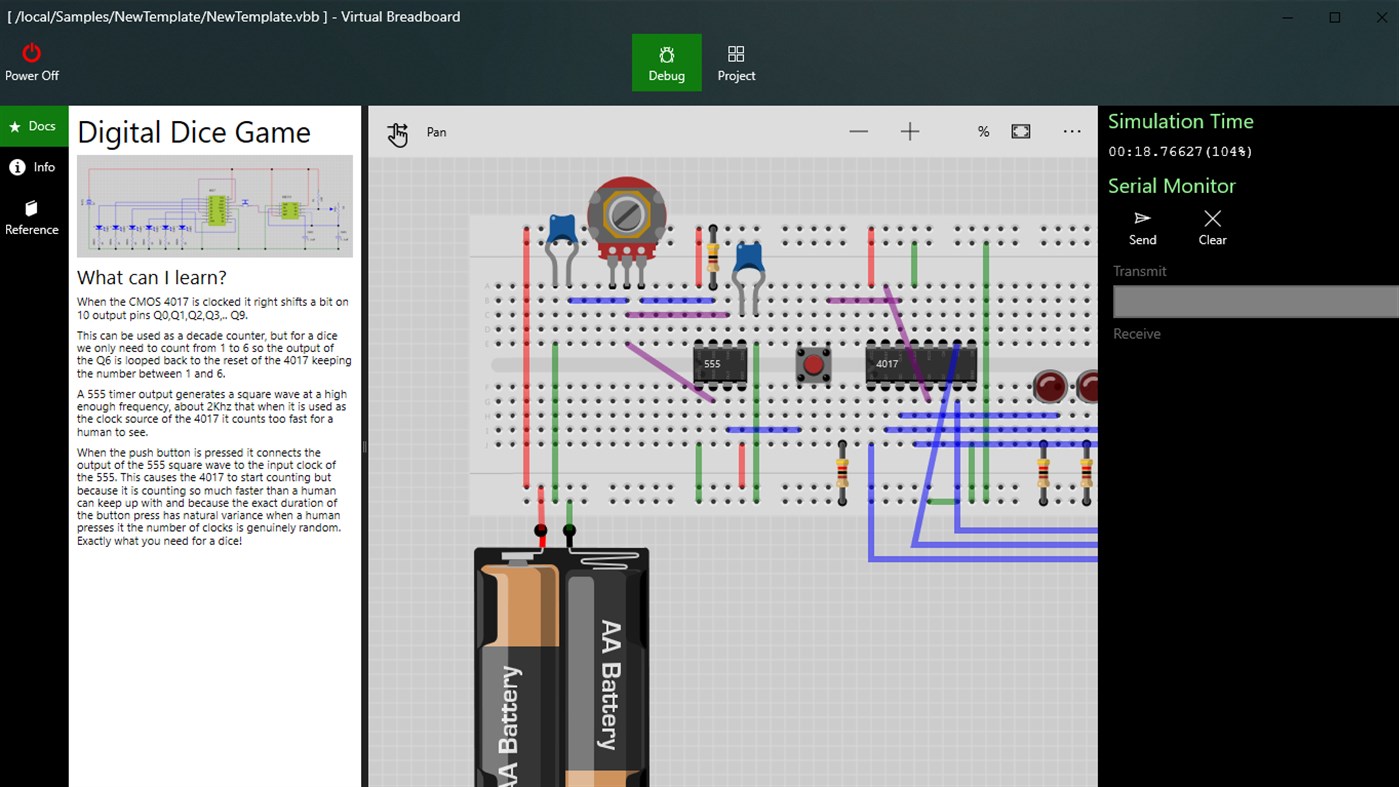Zoom out of the breadboard view
Viewport: 1399px width, 787px height.
tap(858, 130)
